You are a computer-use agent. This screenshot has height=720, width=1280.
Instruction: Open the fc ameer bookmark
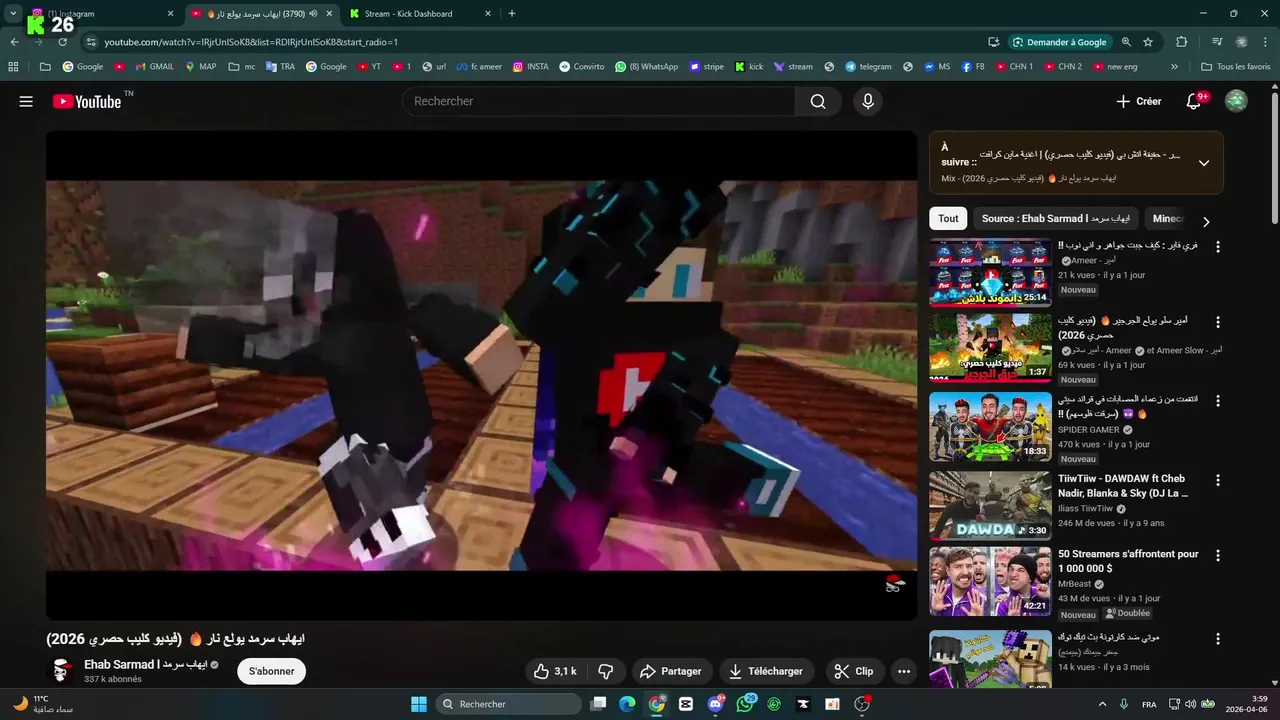pyautogui.click(x=479, y=67)
